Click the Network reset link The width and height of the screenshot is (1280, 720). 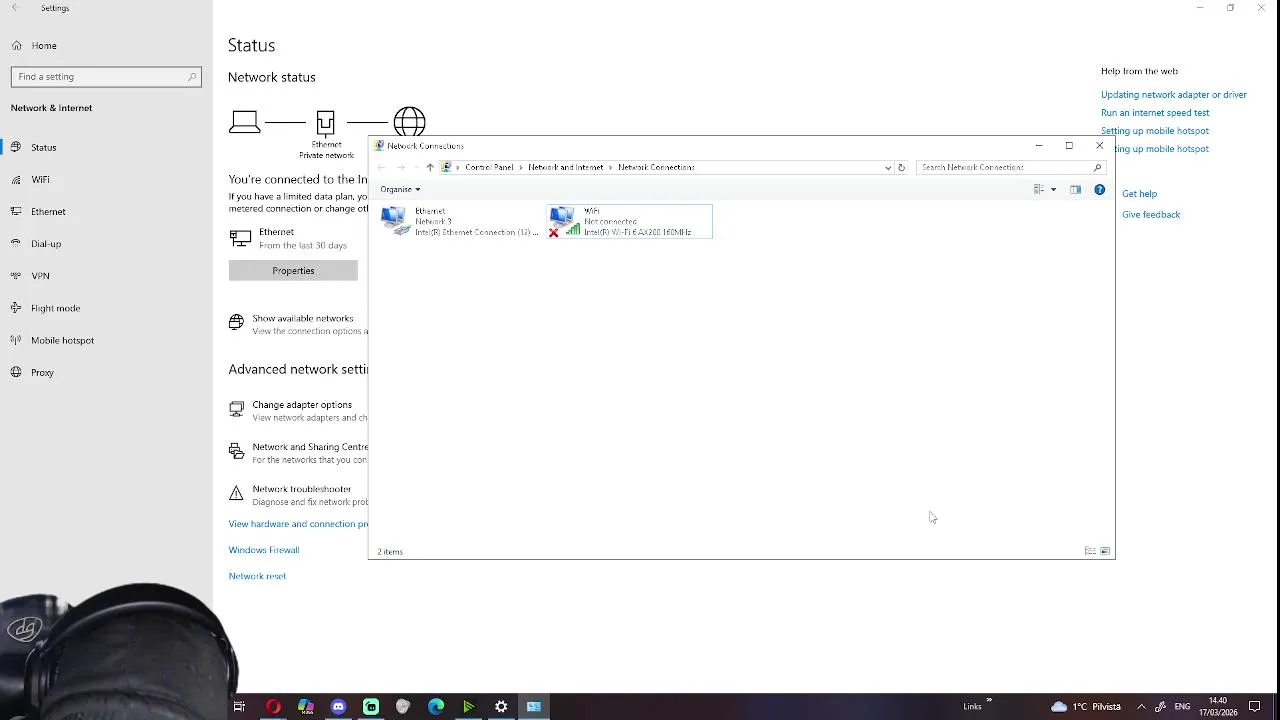click(x=257, y=576)
